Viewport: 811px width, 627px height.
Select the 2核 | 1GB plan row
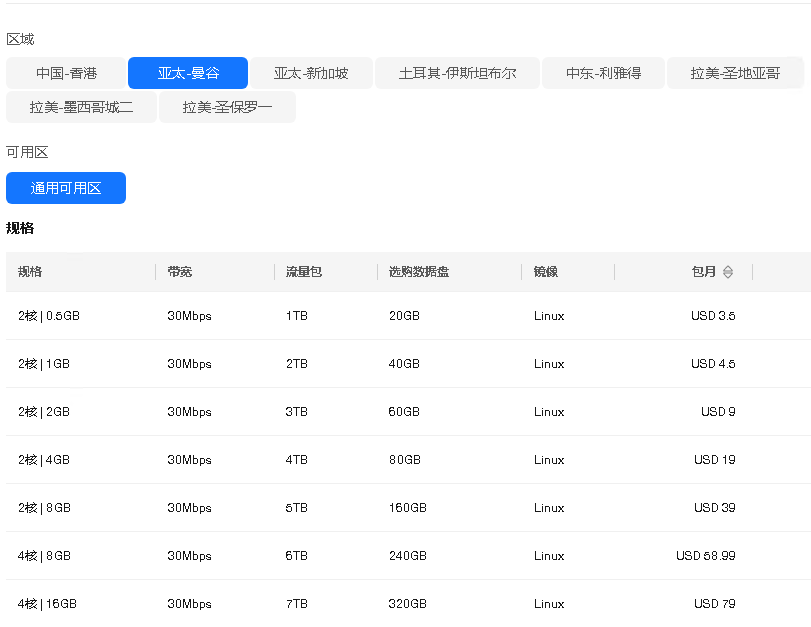pos(44,364)
